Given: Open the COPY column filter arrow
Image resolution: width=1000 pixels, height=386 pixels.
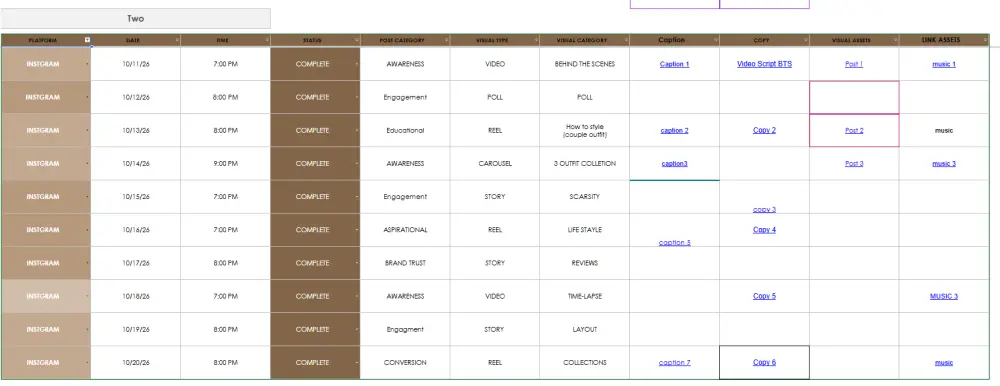Looking at the screenshot, I should tap(805, 40).
